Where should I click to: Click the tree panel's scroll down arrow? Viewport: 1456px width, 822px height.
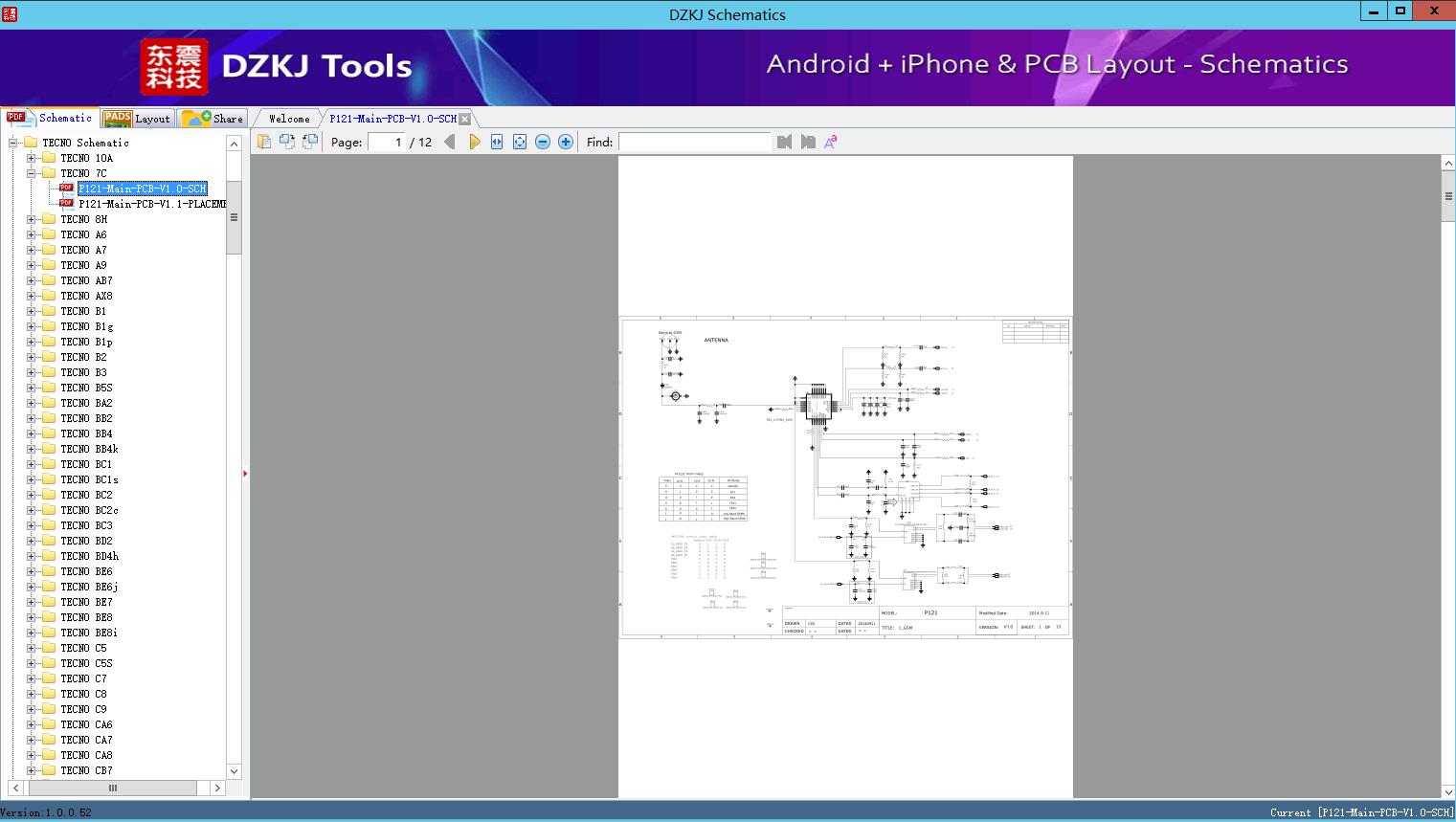click(x=234, y=771)
